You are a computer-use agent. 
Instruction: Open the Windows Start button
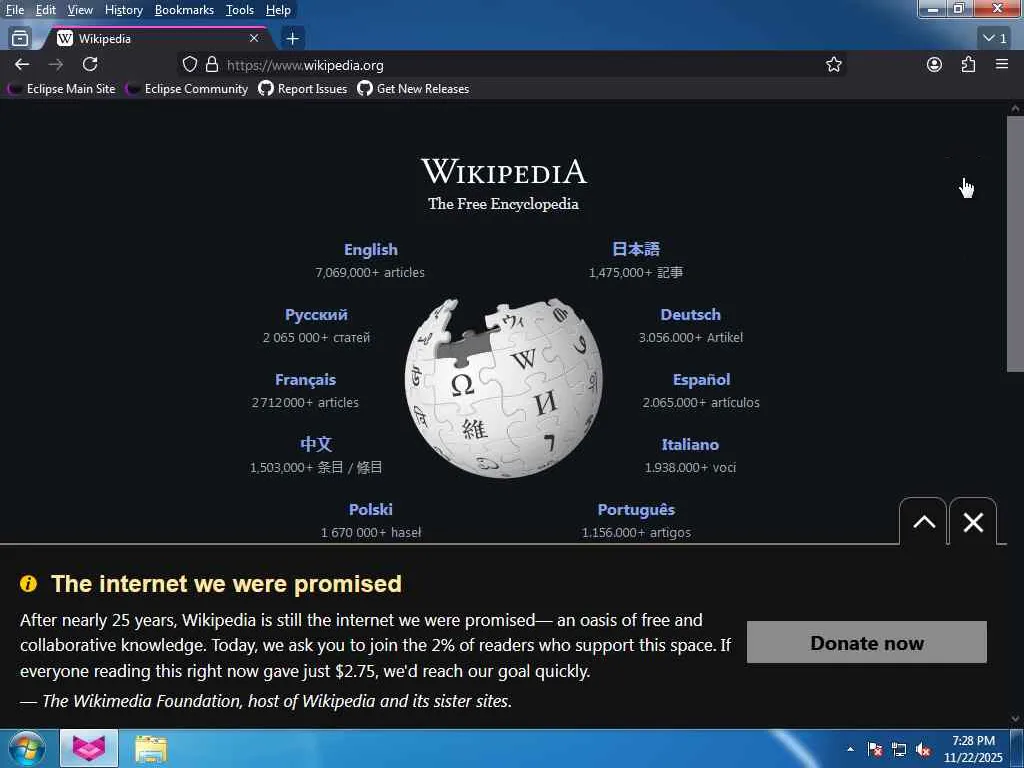click(26, 748)
